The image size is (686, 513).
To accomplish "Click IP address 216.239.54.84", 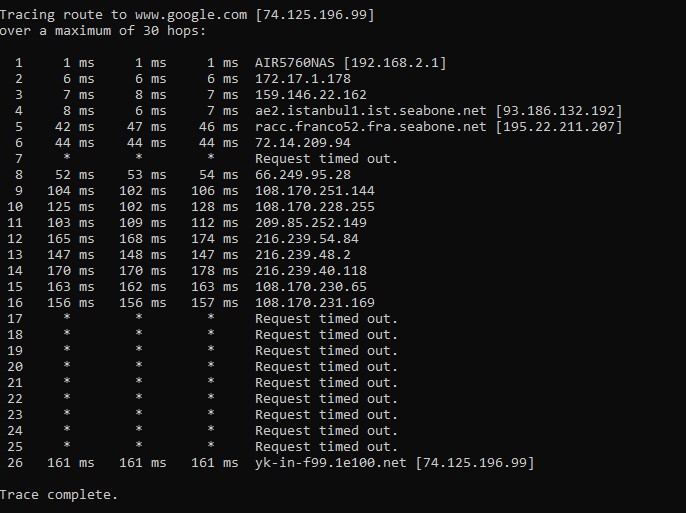I will (307, 239).
